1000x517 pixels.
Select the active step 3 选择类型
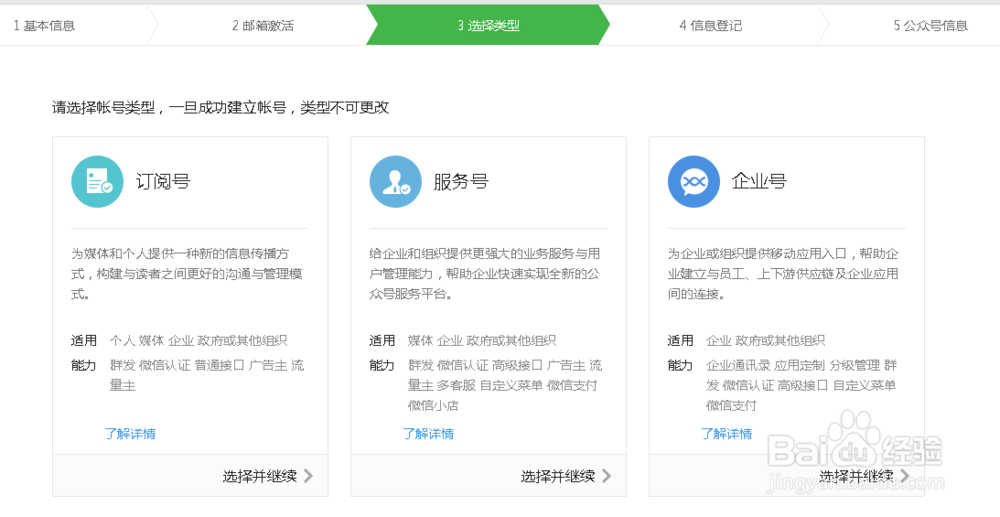[489, 26]
